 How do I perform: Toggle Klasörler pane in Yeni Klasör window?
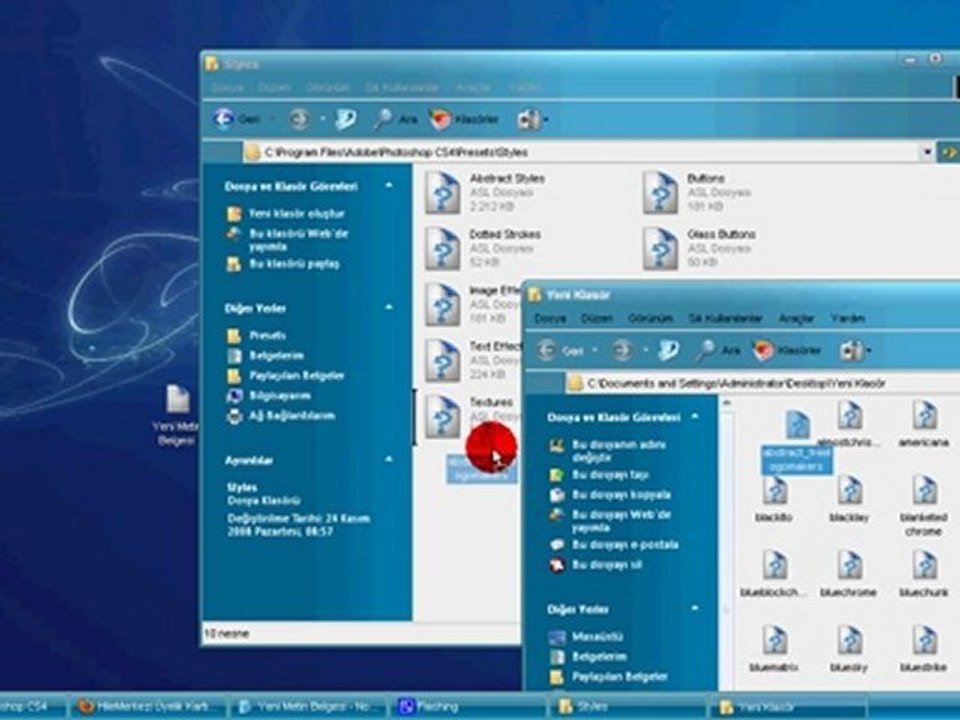[787, 350]
